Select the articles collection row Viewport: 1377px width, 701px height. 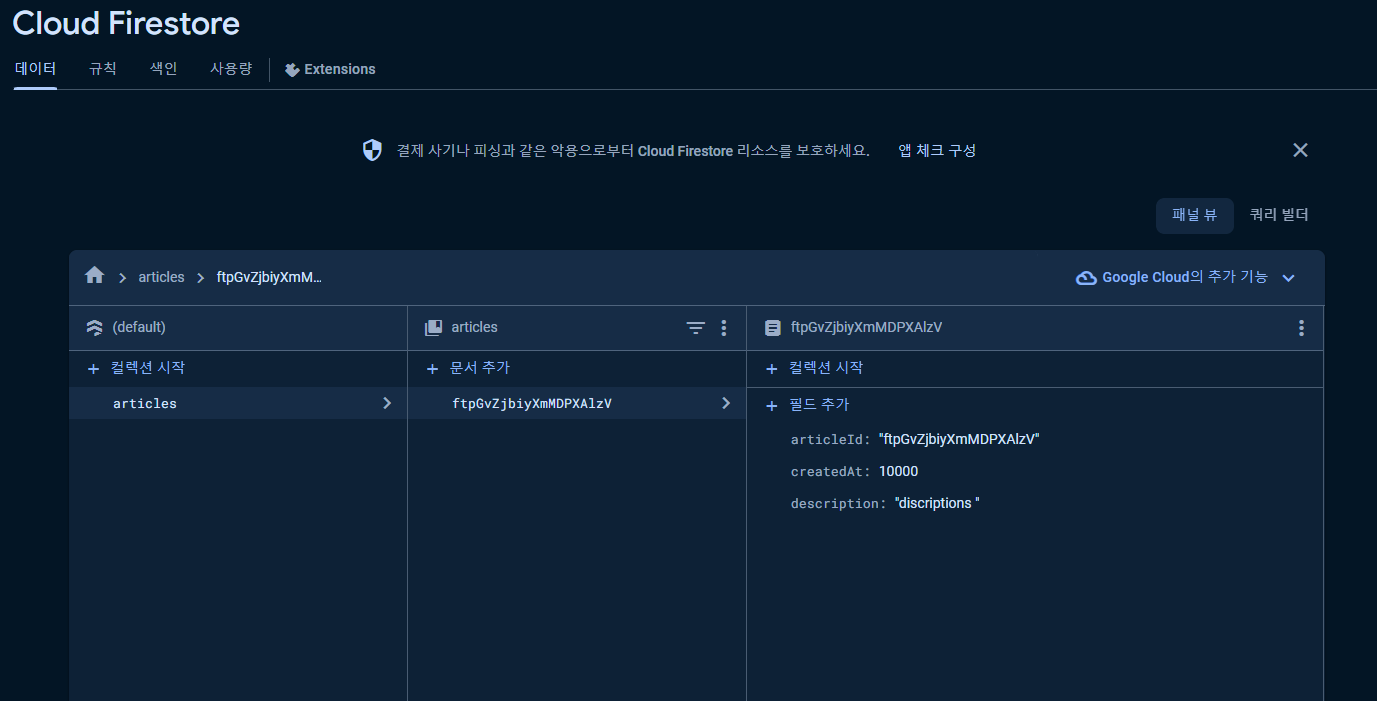point(238,403)
